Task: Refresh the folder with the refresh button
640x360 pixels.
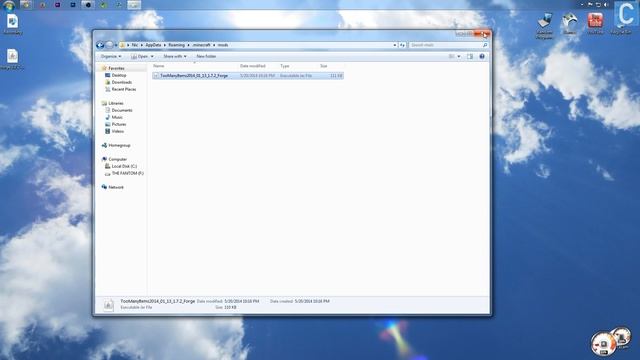Action: click(402, 45)
